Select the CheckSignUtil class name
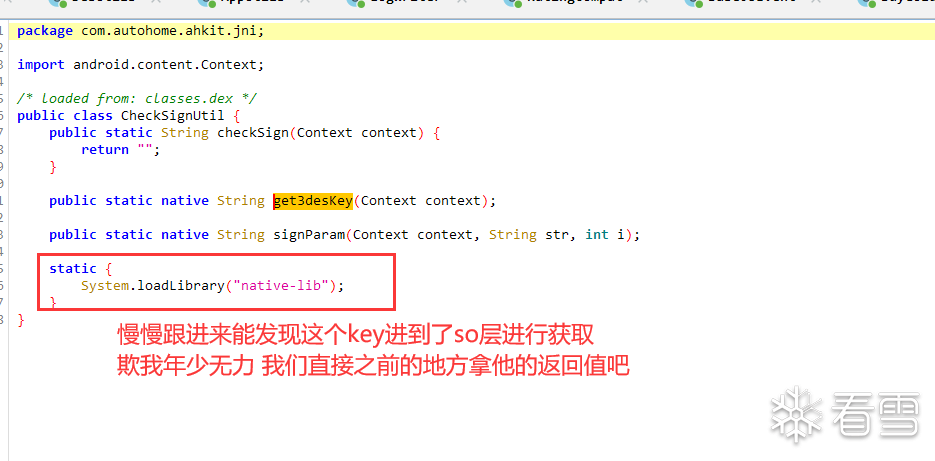 pos(173,116)
